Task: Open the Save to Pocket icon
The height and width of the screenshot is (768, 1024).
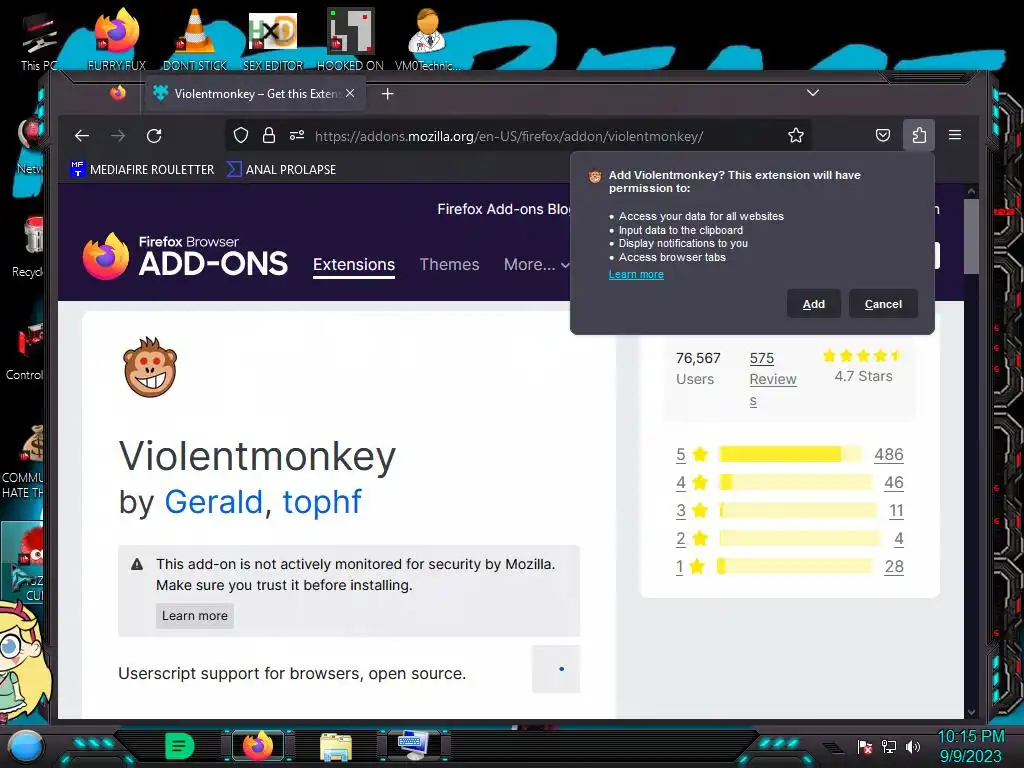Action: tap(883, 135)
